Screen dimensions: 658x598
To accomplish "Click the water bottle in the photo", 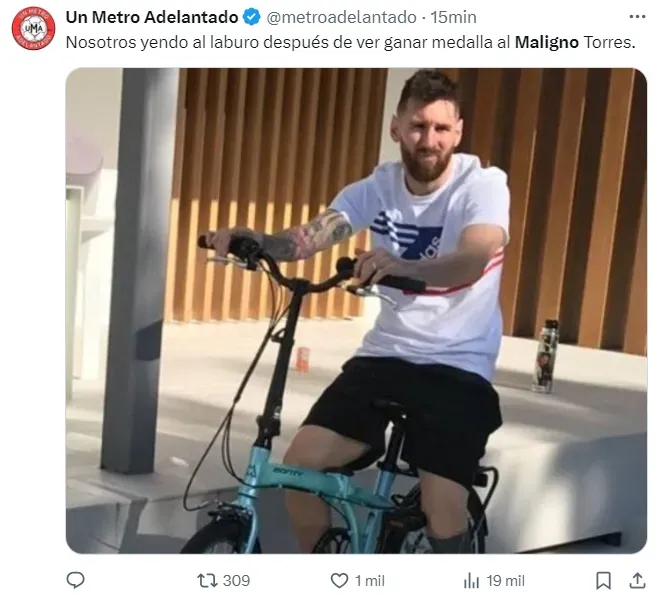I will pyautogui.click(x=544, y=356).
